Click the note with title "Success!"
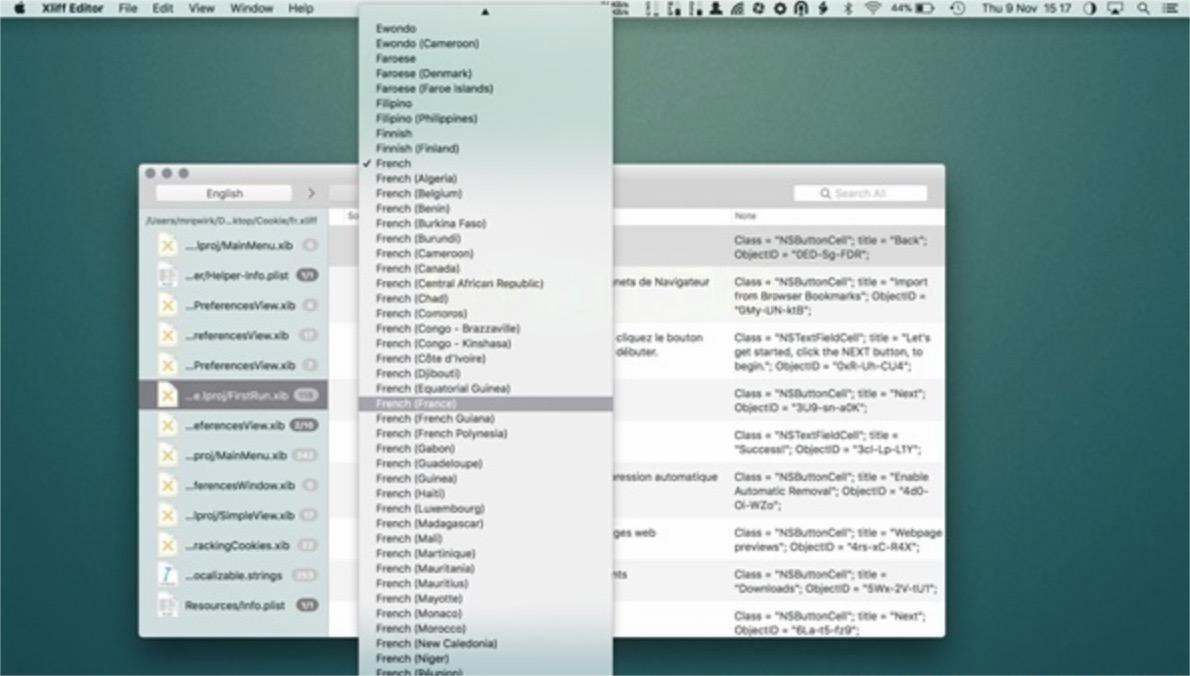The image size is (1190, 676). 828,442
